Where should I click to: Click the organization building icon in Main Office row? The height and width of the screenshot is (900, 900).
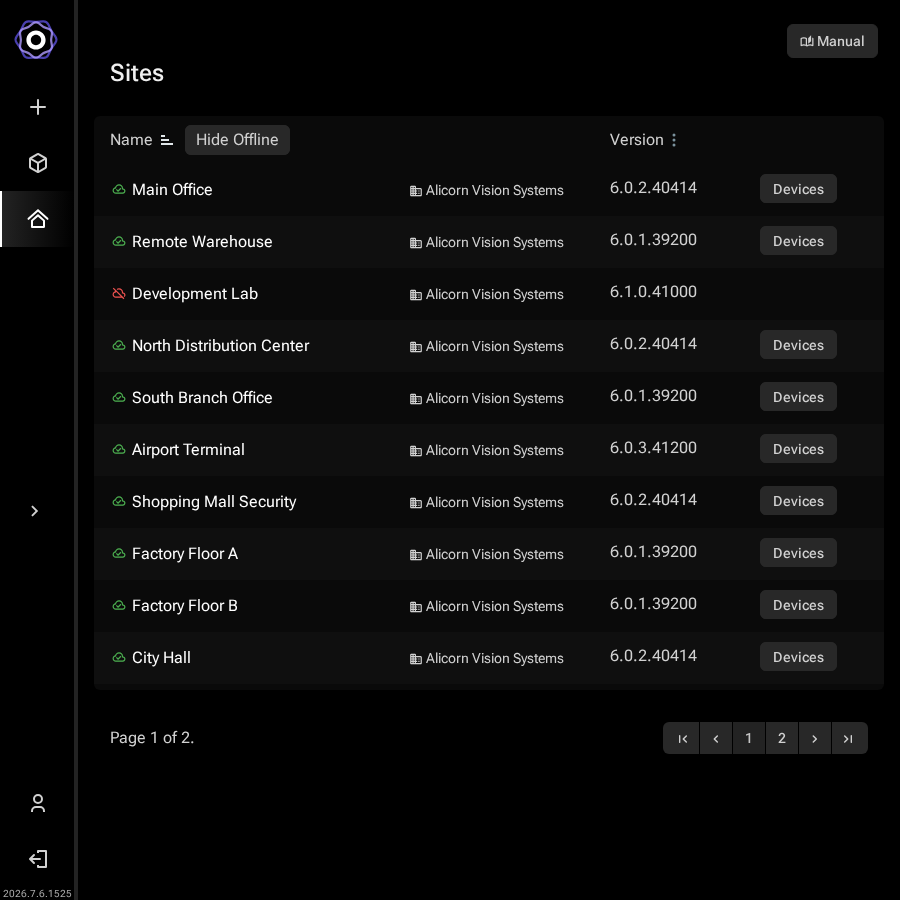point(416,191)
